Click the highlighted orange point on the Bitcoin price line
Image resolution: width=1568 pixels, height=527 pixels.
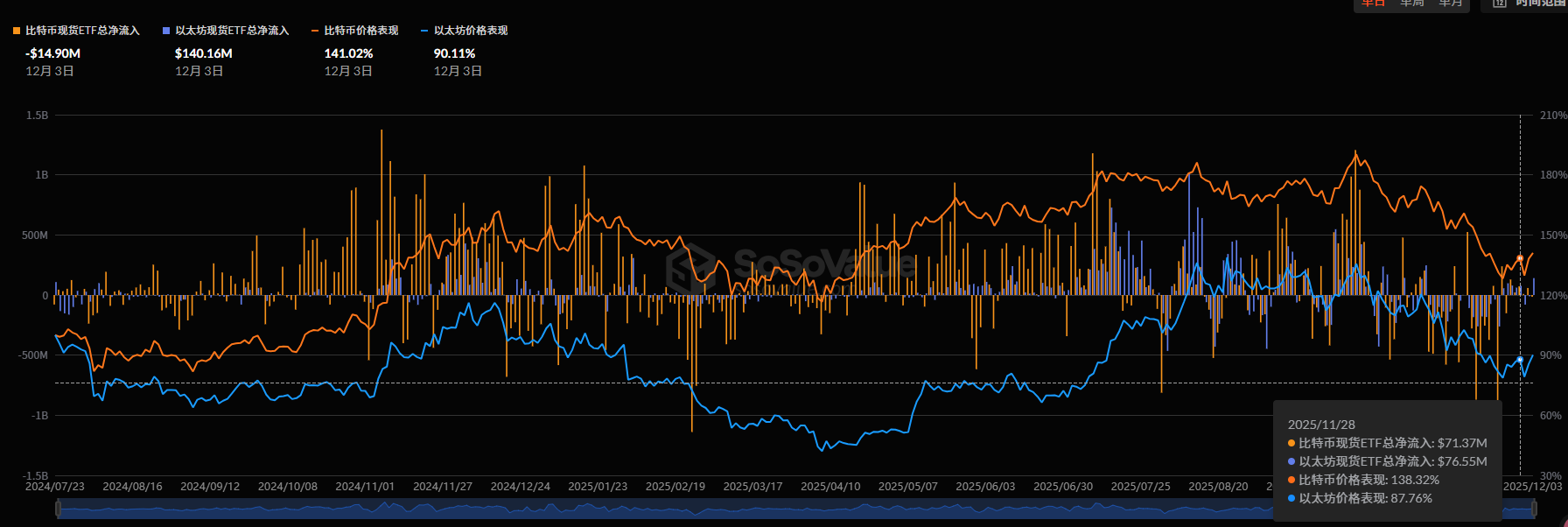tap(1520, 258)
